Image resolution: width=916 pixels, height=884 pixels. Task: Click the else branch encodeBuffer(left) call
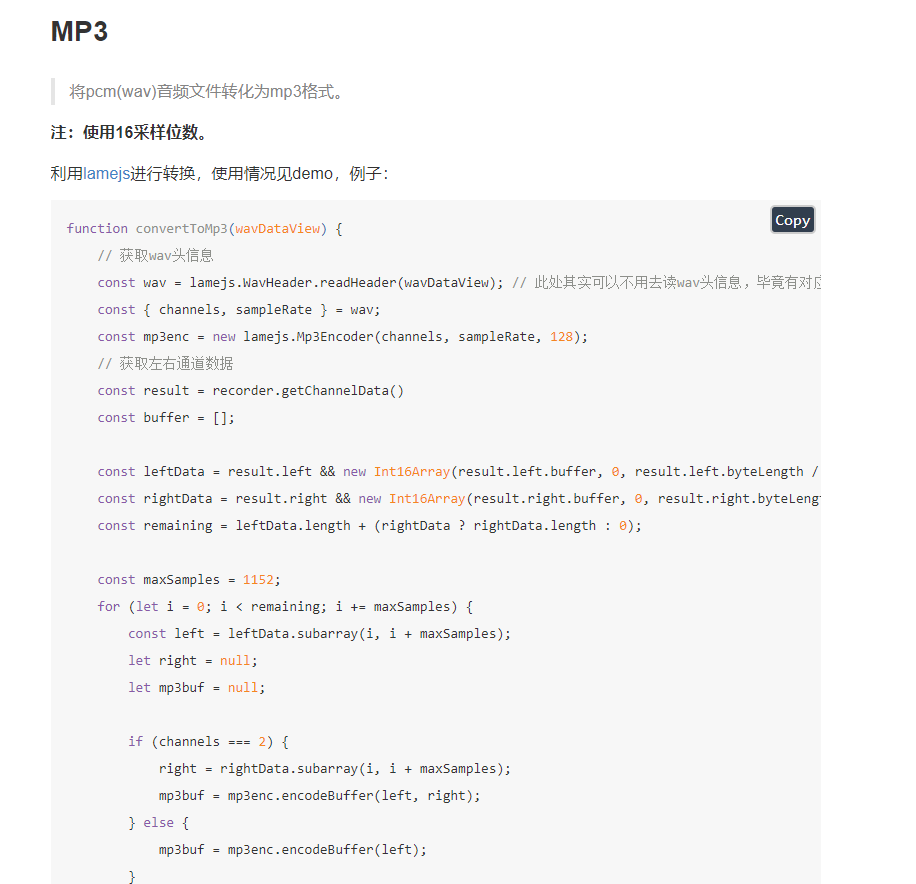click(290, 849)
